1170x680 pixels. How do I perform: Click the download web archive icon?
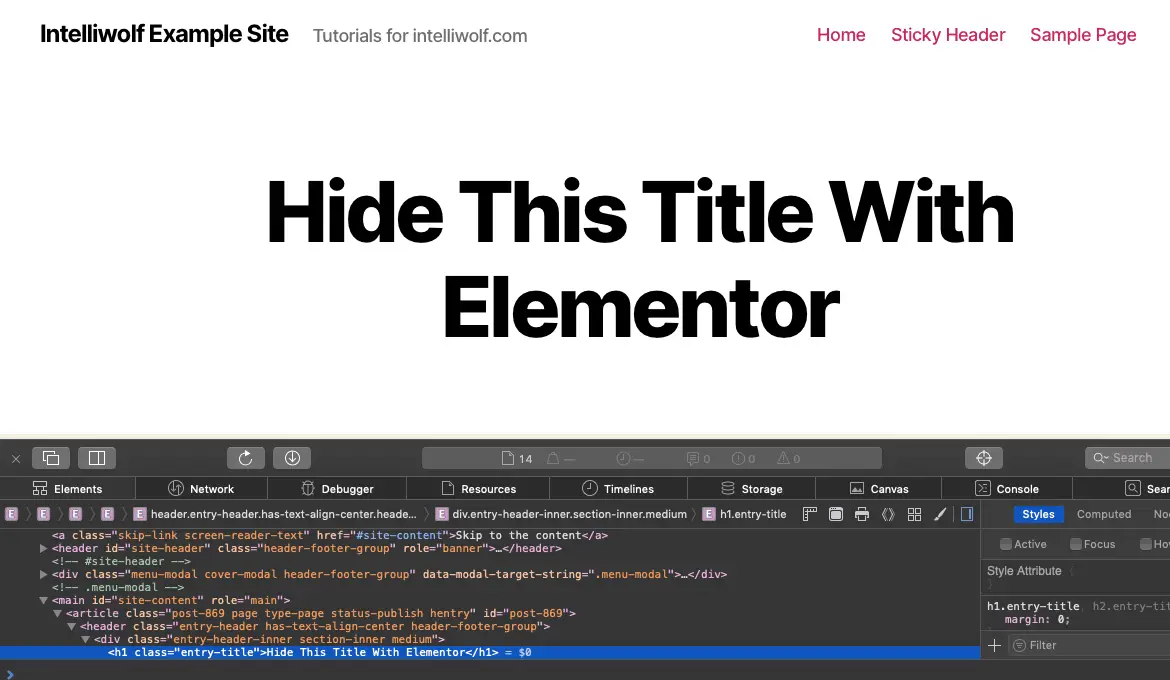point(292,457)
